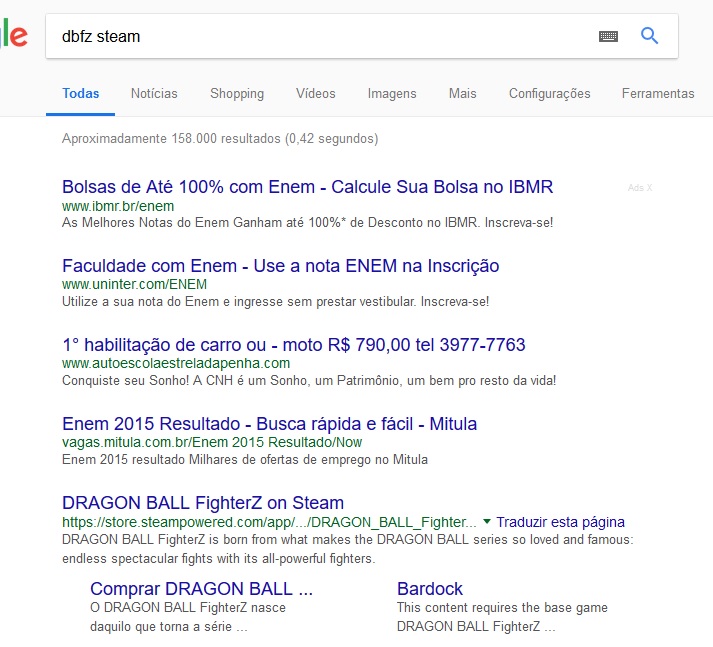Image resolution: width=713 pixels, height=647 pixels.
Task: Click snippet 'Utilize a sua nota do Enem'
Action: pos(276,301)
